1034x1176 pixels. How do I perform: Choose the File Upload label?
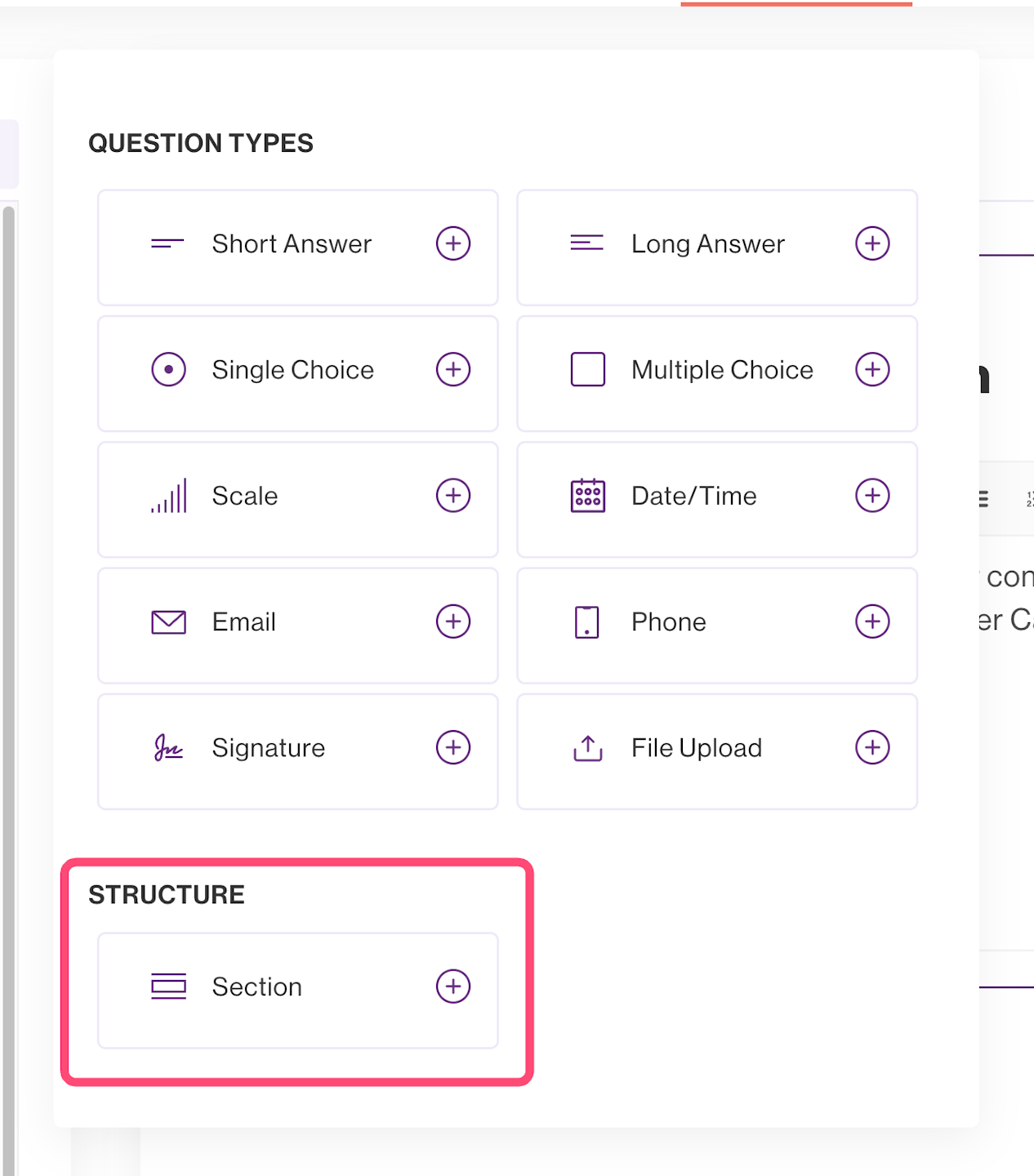click(x=696, y=747)
